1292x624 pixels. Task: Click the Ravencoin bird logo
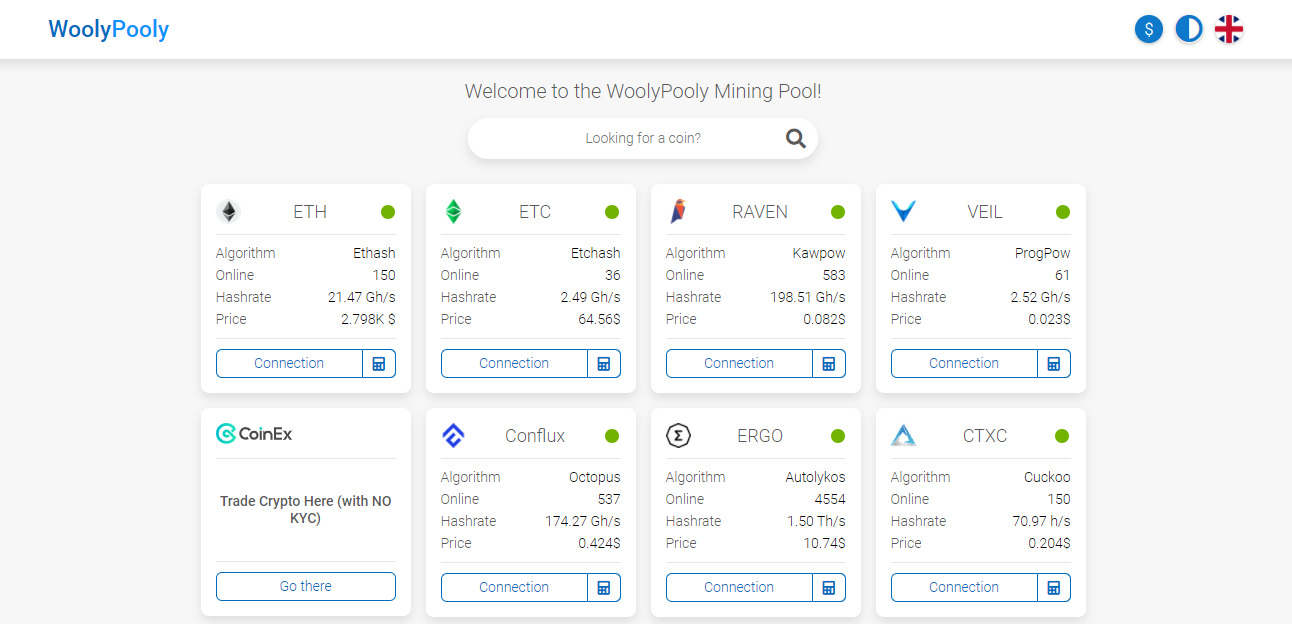tap(678, 212)
